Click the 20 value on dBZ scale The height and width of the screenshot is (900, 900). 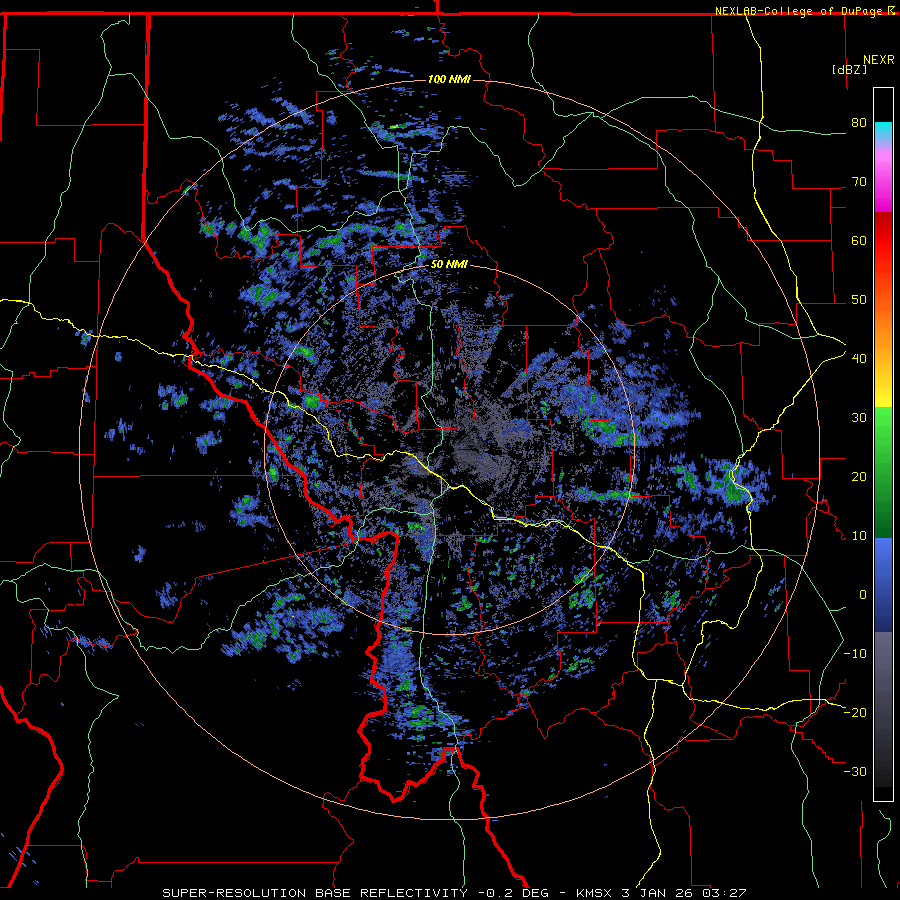(859, 476)
